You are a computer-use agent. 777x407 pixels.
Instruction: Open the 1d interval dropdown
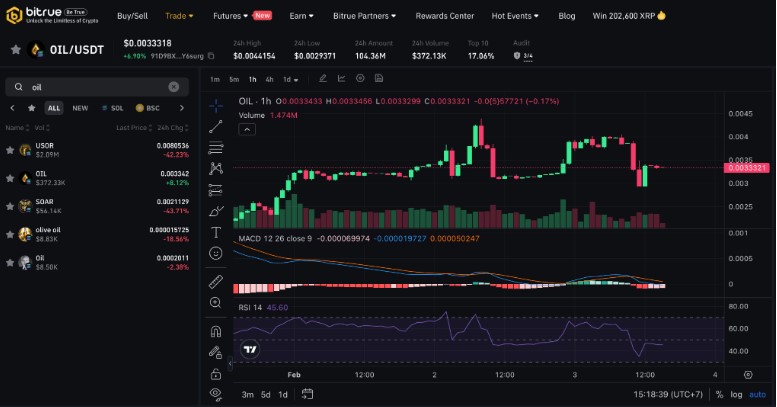(290, 79)
